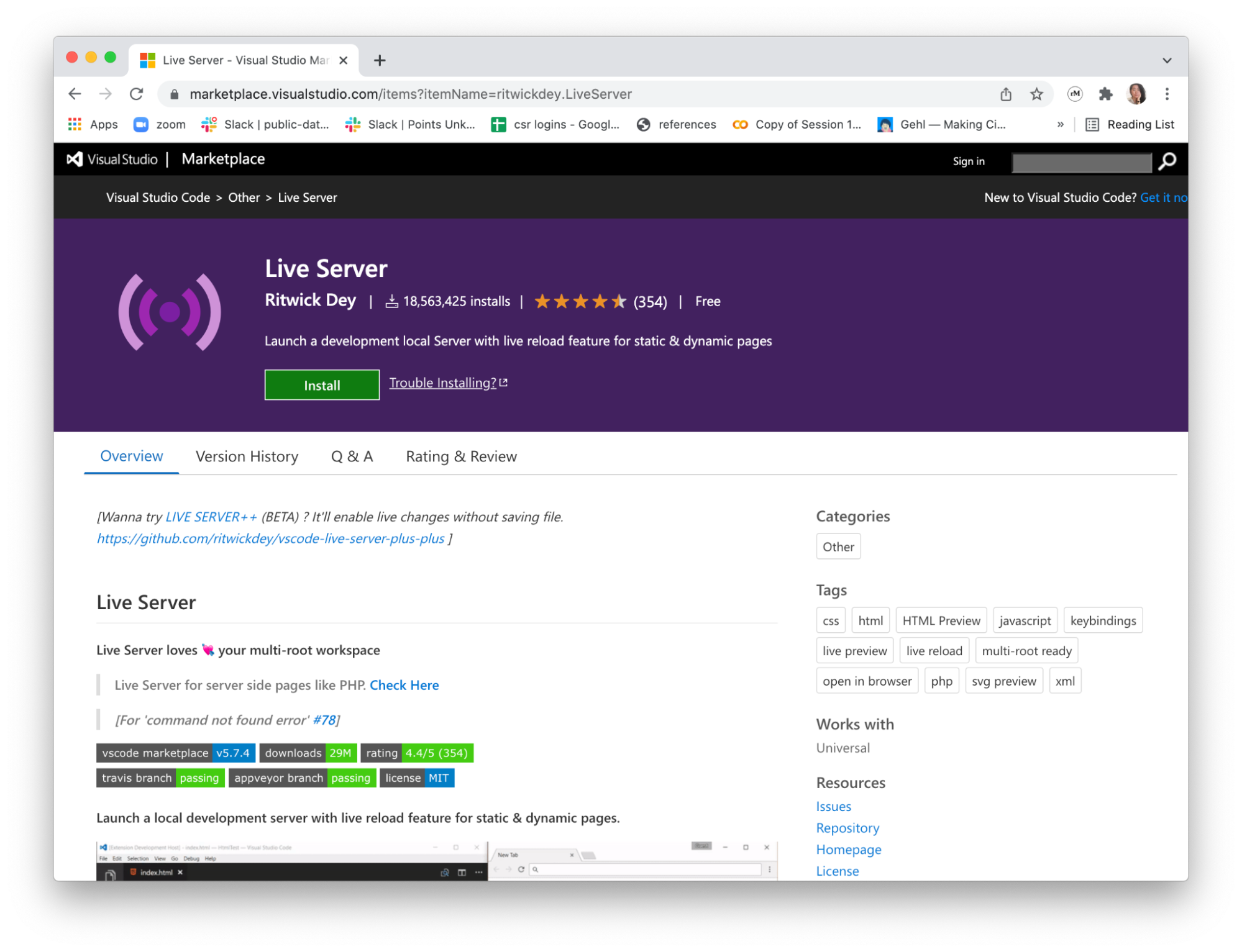1242x952 pixels.
Task: Click the green Install button
Action: (x=322, y=385)
